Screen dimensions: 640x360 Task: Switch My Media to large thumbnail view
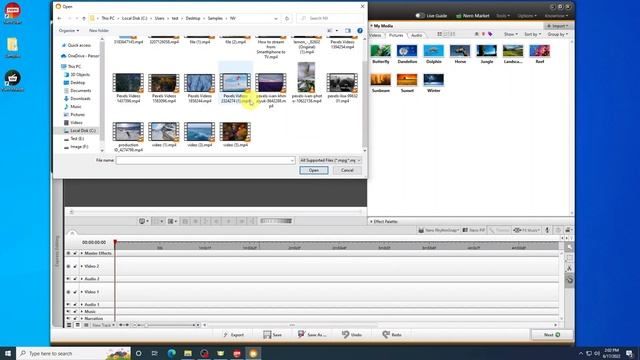click(x=439, y=34)
